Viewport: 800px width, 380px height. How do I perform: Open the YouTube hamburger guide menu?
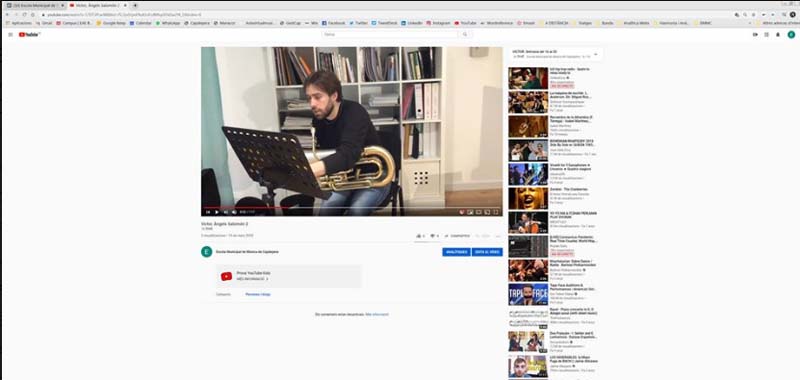10,35
